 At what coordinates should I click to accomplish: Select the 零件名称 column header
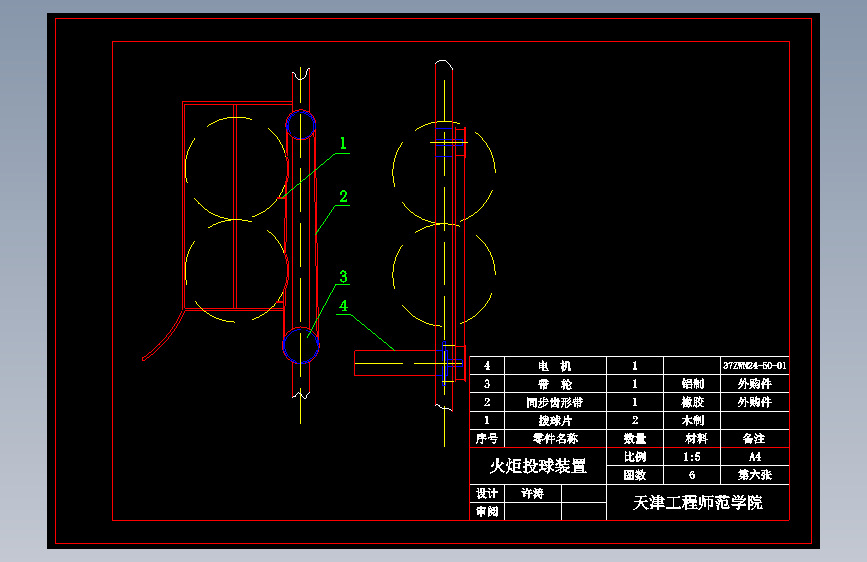point(555,439)
